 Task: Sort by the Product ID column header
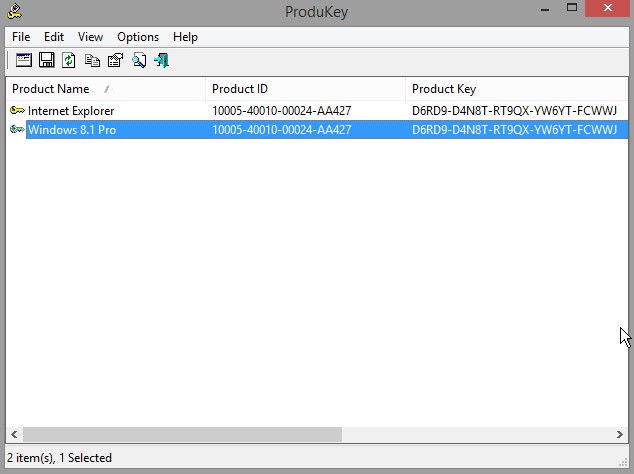tap(305, 89)
